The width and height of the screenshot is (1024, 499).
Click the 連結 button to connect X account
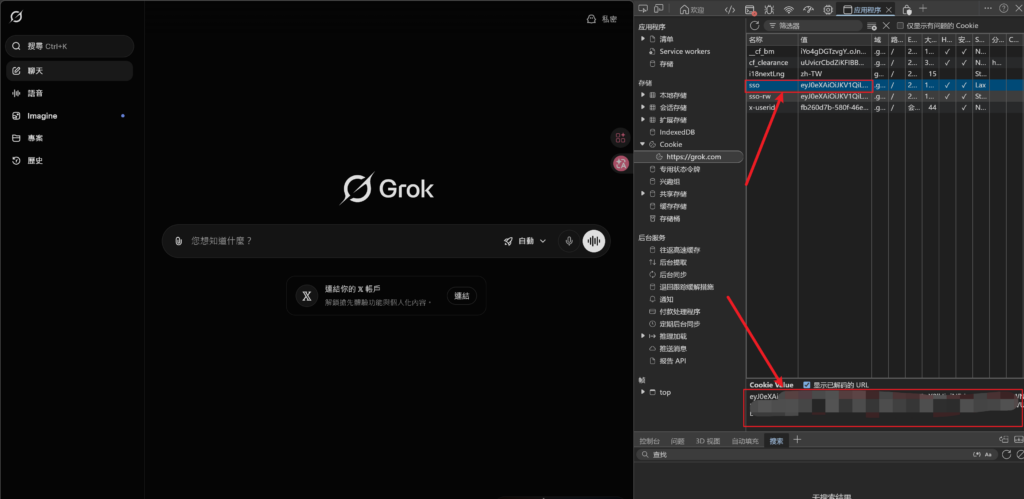(x=461, y=295)
